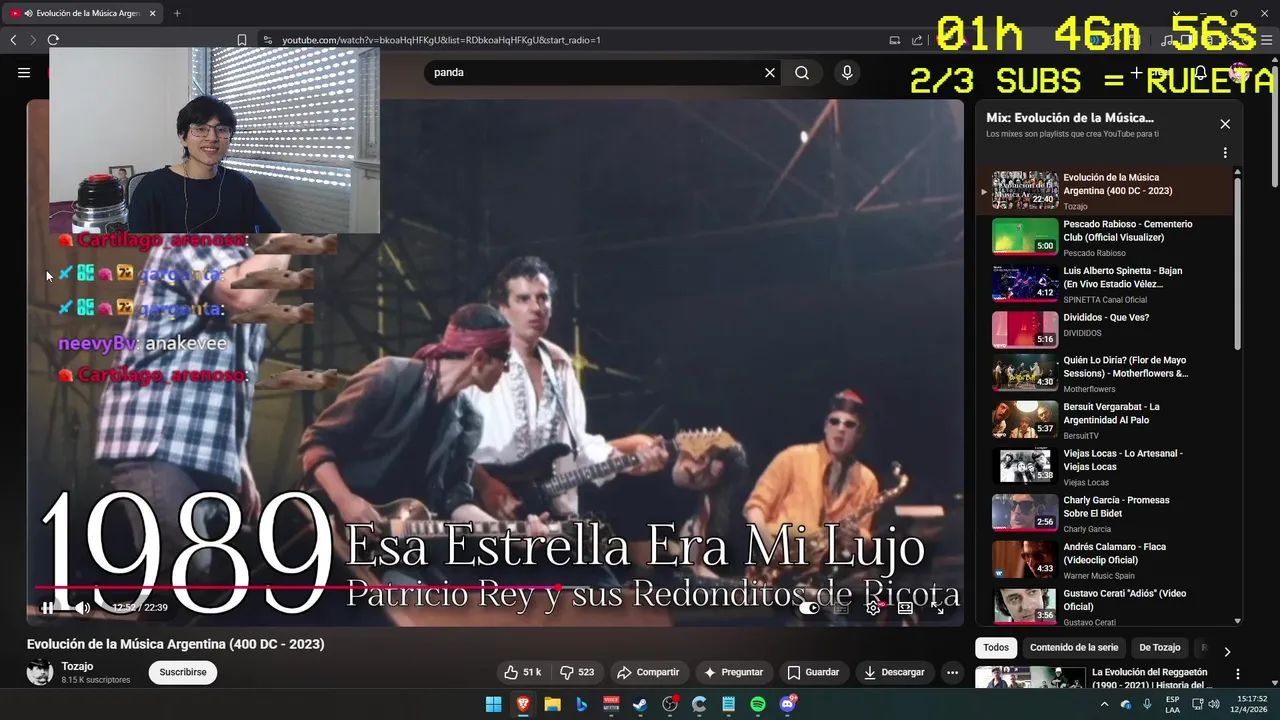Open Voicemeeter from the taskbar
The height and width of the screenshot is (720, 1280).
[611, 705]
